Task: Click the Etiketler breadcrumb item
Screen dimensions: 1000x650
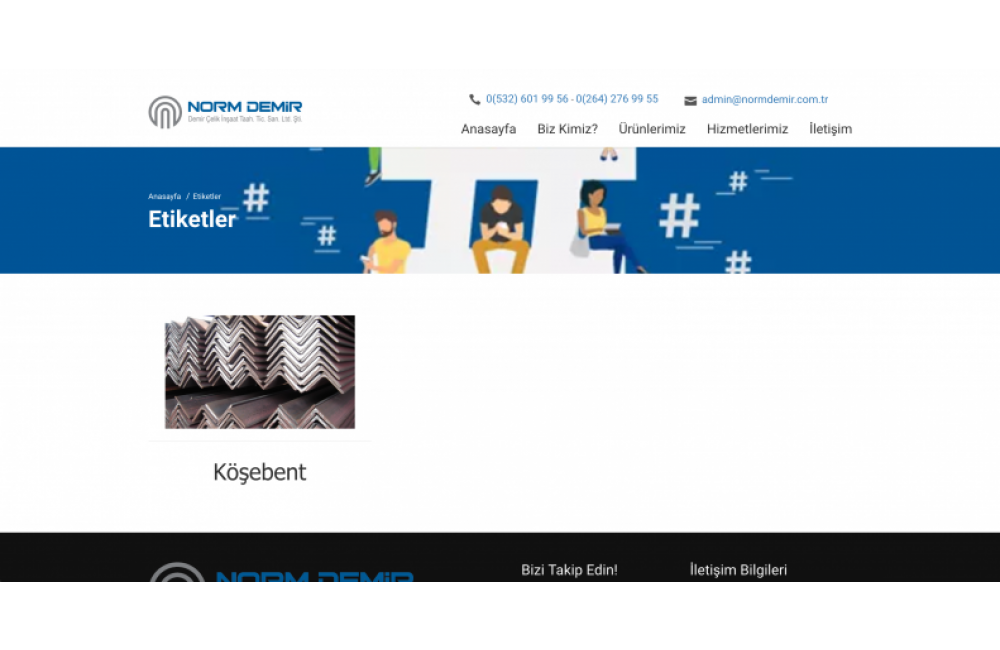Action: pyautogui.click(x=207, y=197)
